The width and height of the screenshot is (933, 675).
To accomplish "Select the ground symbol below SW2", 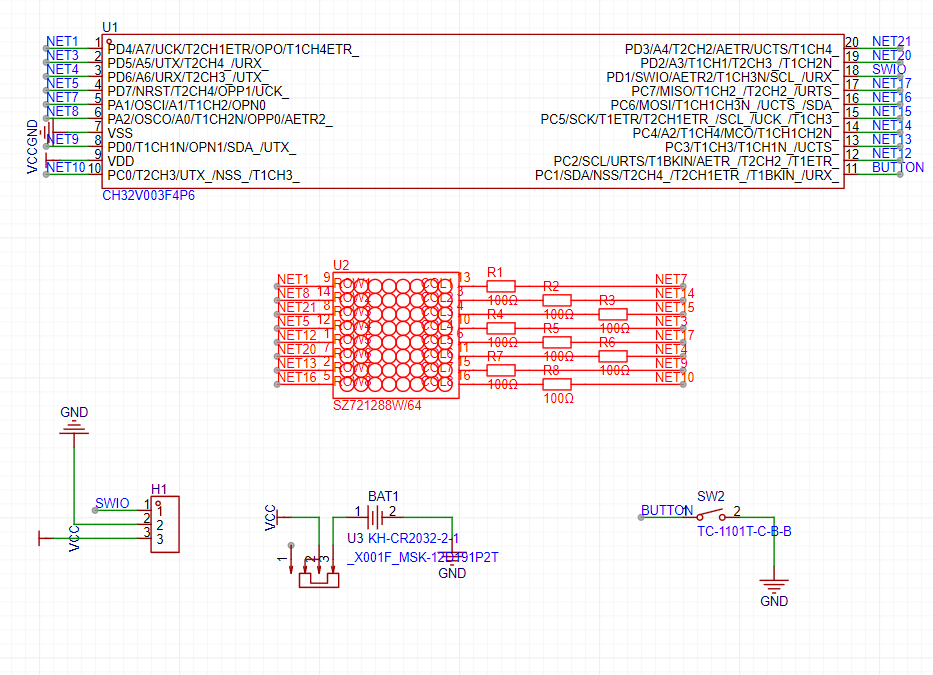I will (774, 583).
